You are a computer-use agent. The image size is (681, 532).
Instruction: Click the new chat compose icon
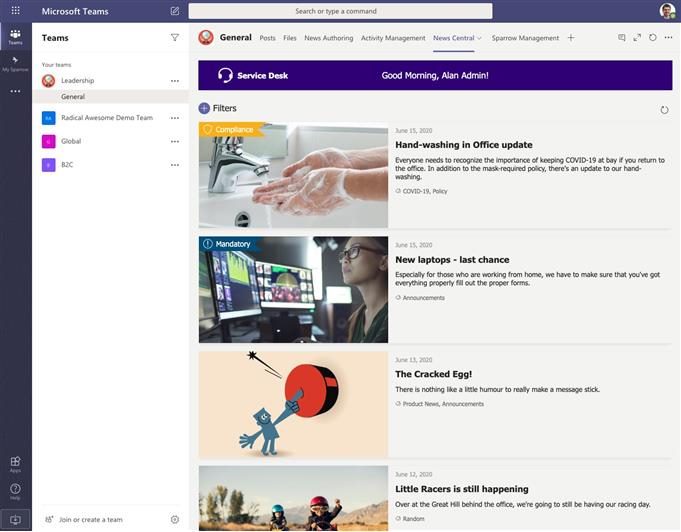(175, 11)
